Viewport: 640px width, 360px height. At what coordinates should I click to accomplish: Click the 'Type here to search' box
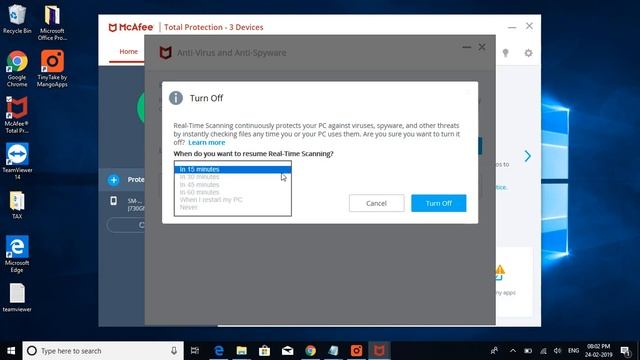tap(103, 351)
